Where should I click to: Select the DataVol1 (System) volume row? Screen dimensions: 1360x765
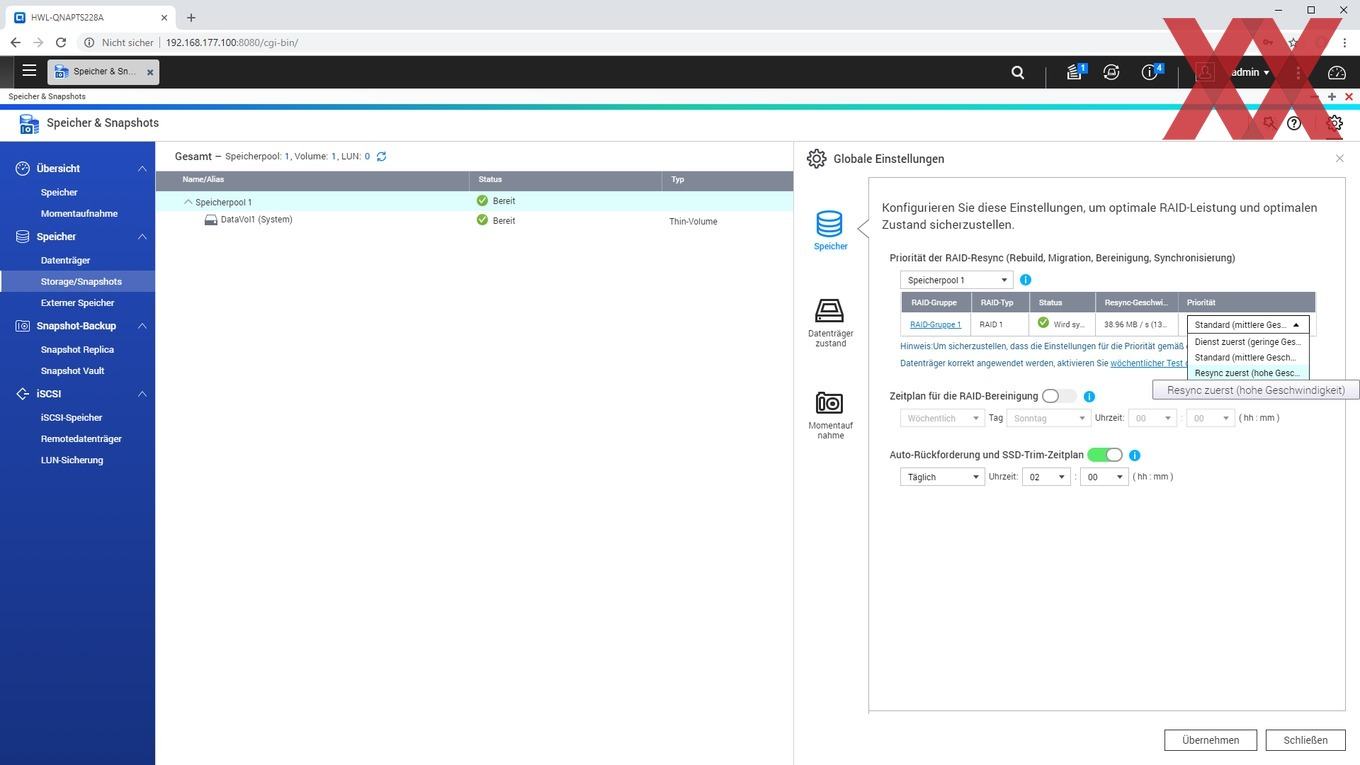(x=474, y=221)
